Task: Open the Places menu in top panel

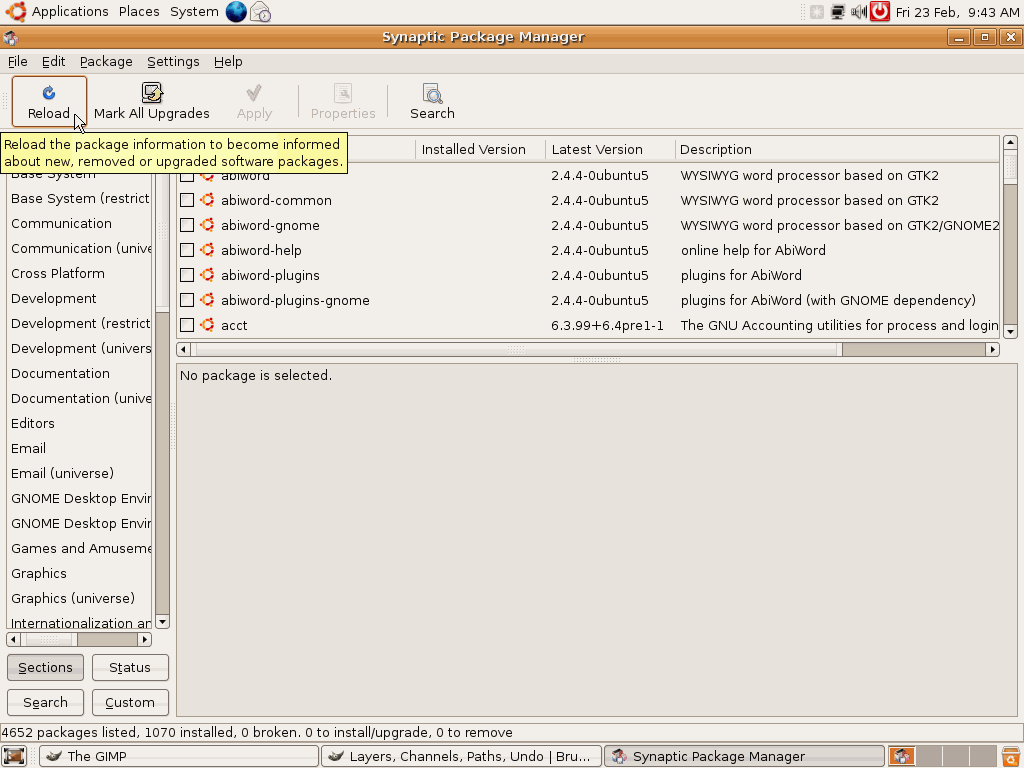Action: (139, 12)
